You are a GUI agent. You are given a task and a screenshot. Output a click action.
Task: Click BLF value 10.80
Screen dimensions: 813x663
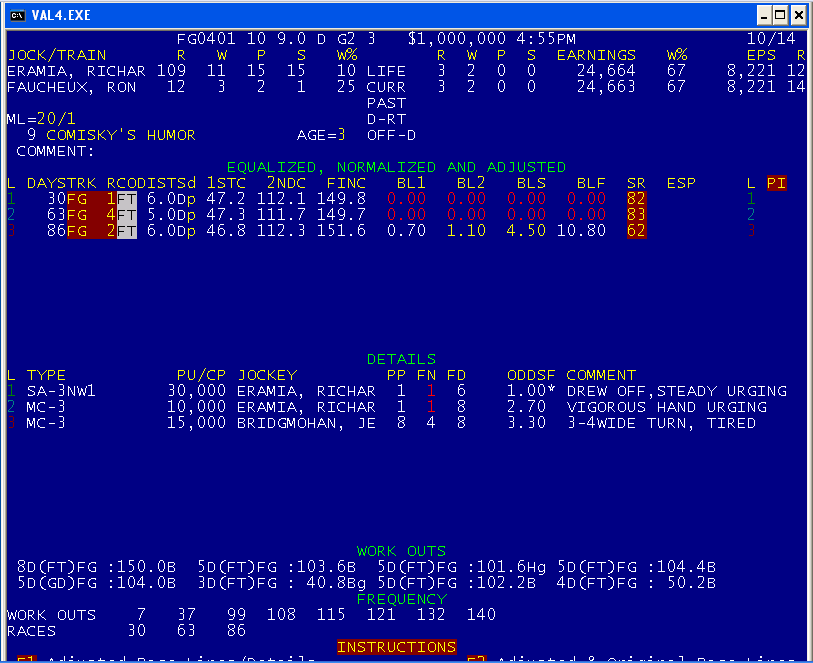tap(581, 231)
